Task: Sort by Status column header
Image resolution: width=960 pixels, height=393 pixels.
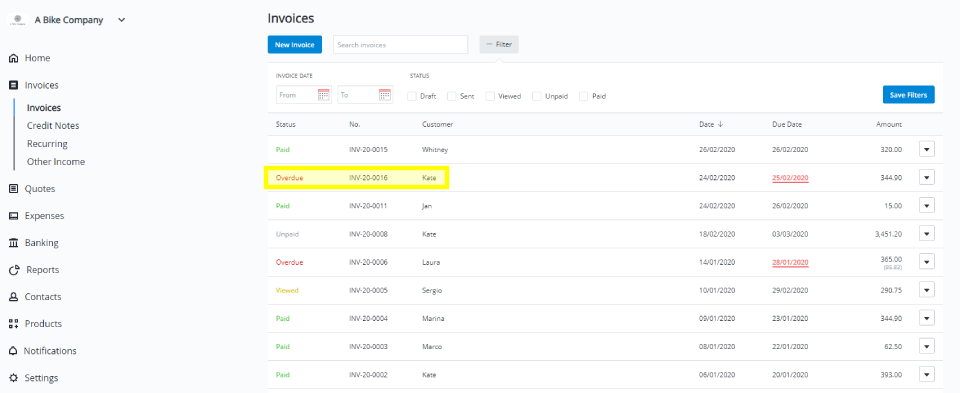Action: pos(286,124)
